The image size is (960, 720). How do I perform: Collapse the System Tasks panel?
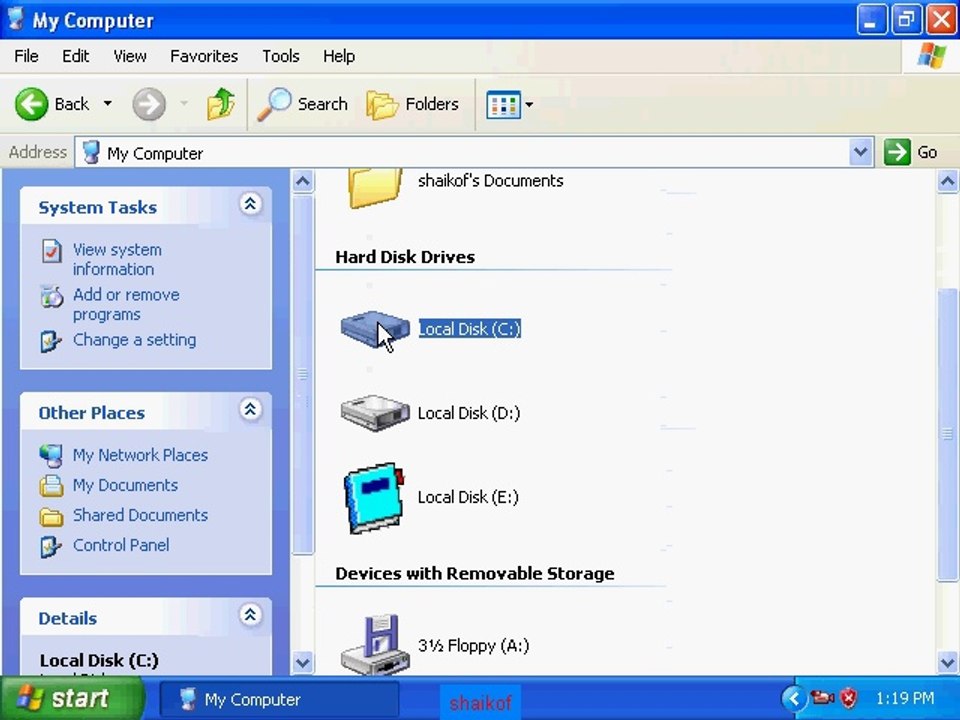250,204
